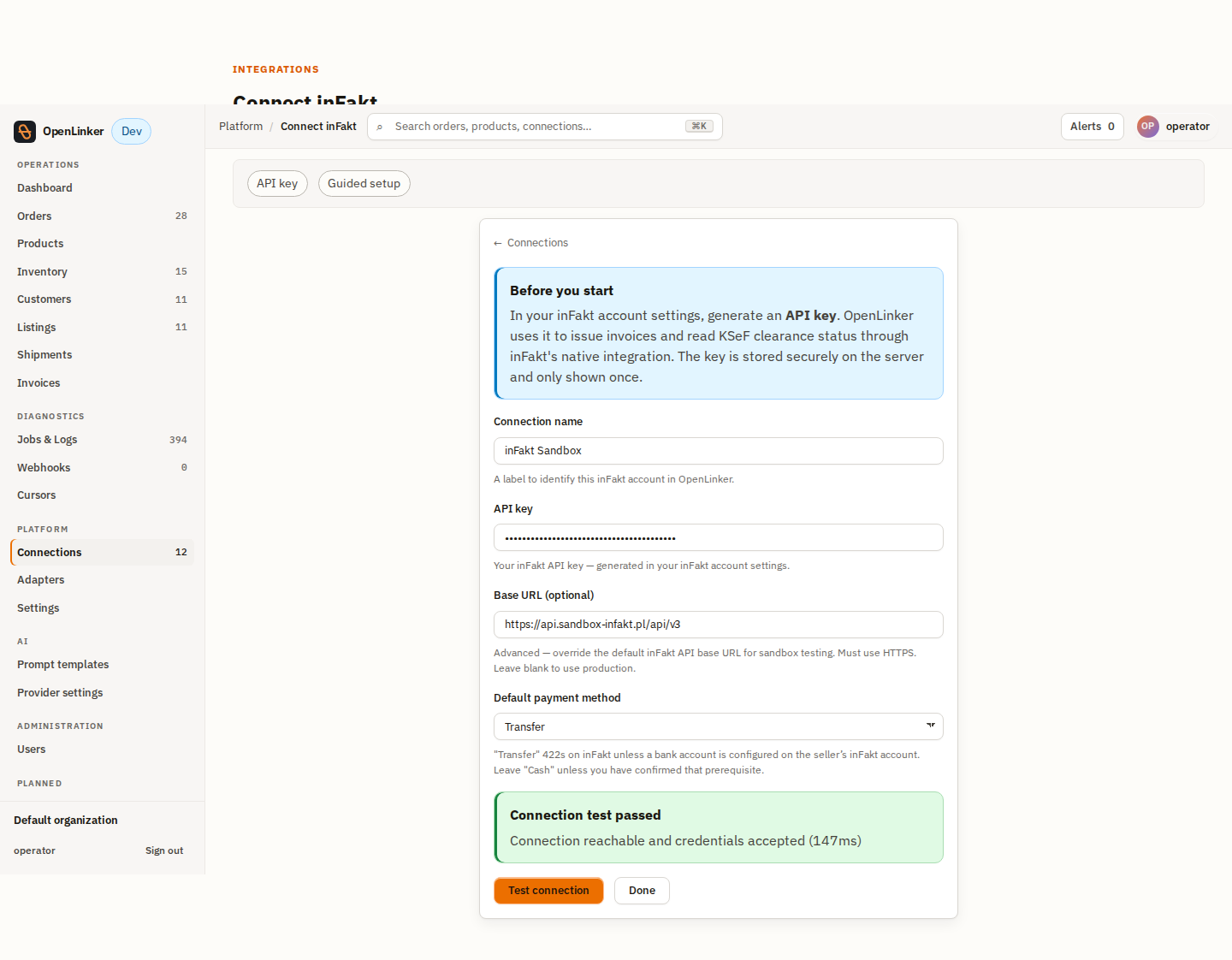Click the ⌘K shortcut badge
The image size is (1232, 960).
[x=699, y=127]
